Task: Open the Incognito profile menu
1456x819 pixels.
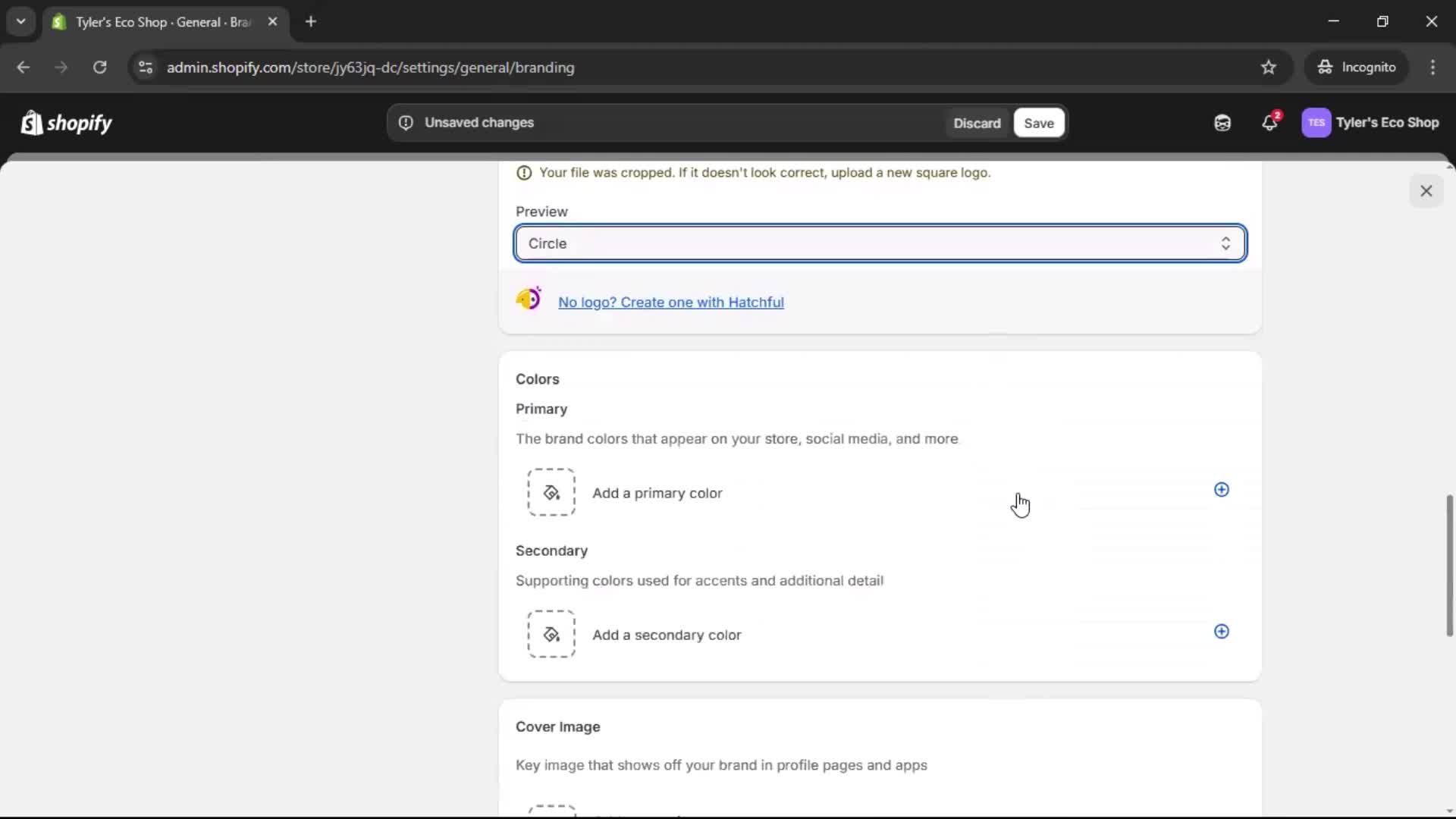Action: point(1357,67)
